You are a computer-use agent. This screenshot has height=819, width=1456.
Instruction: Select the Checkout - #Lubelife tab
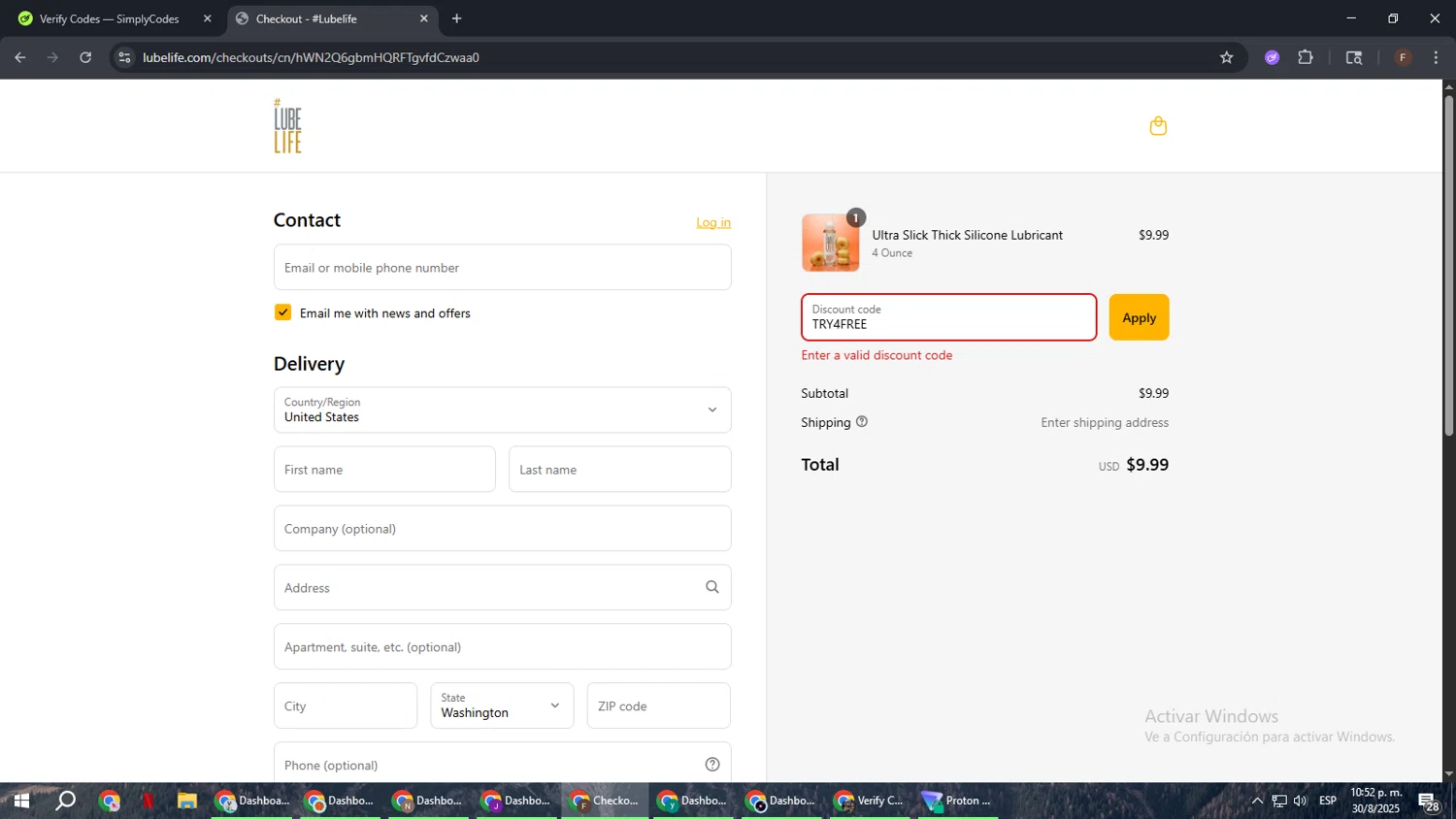pyautogui.click(x=330, y=18)
